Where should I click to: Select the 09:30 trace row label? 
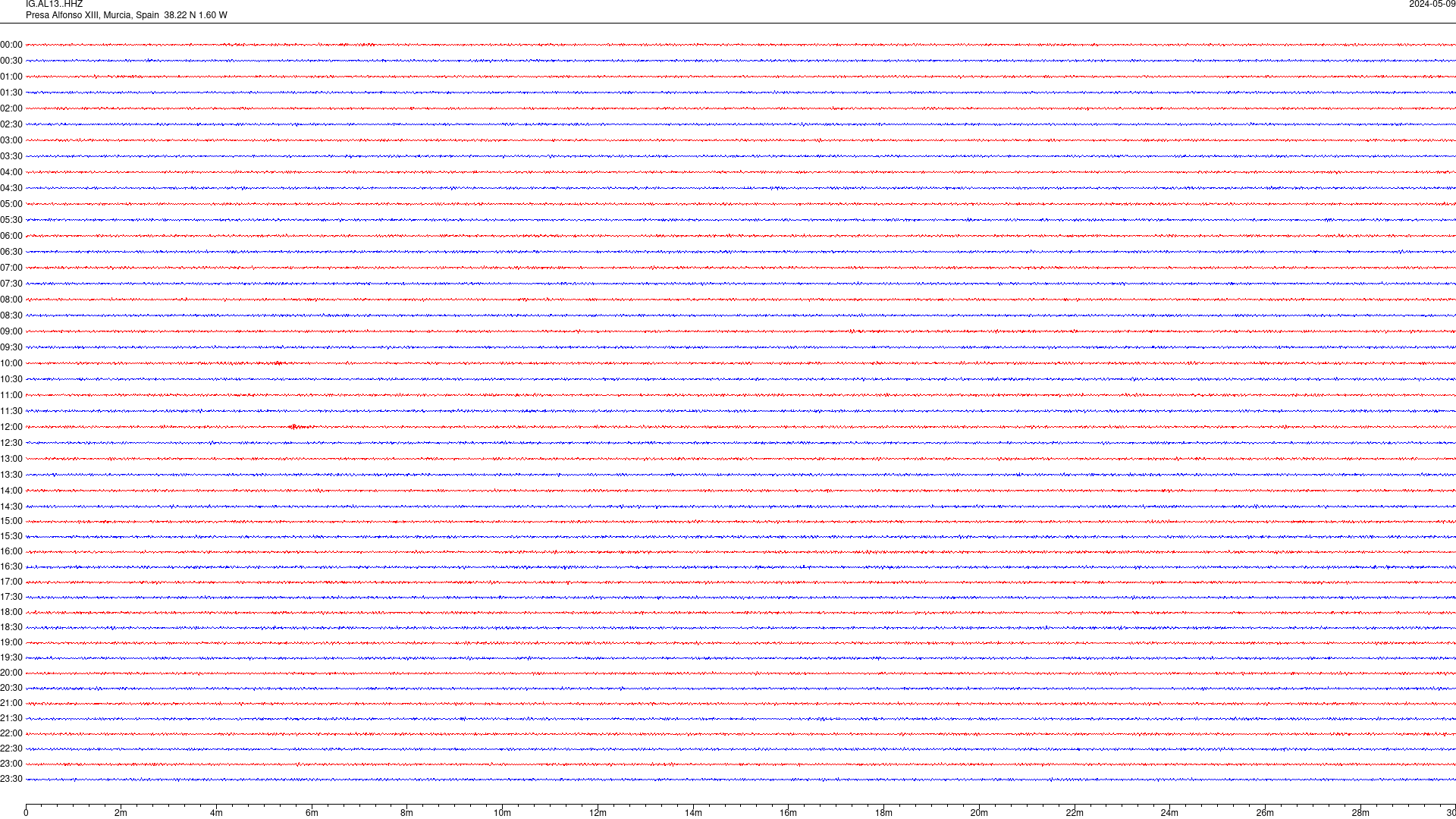click(11, 347)
